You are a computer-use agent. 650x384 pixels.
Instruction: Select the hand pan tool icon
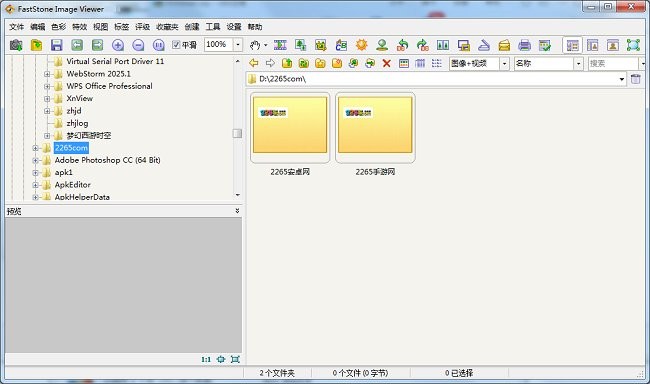pyautogui.click(x=255, y=45)
